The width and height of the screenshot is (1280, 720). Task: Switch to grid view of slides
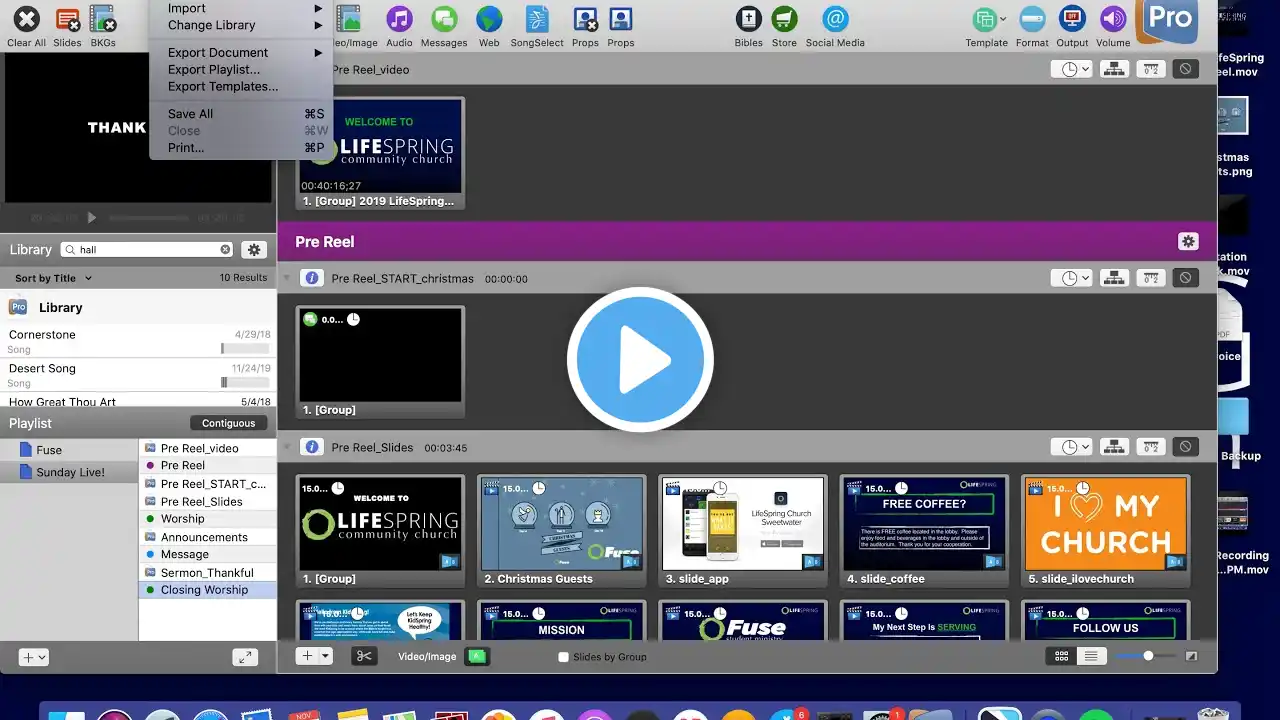1062,656
